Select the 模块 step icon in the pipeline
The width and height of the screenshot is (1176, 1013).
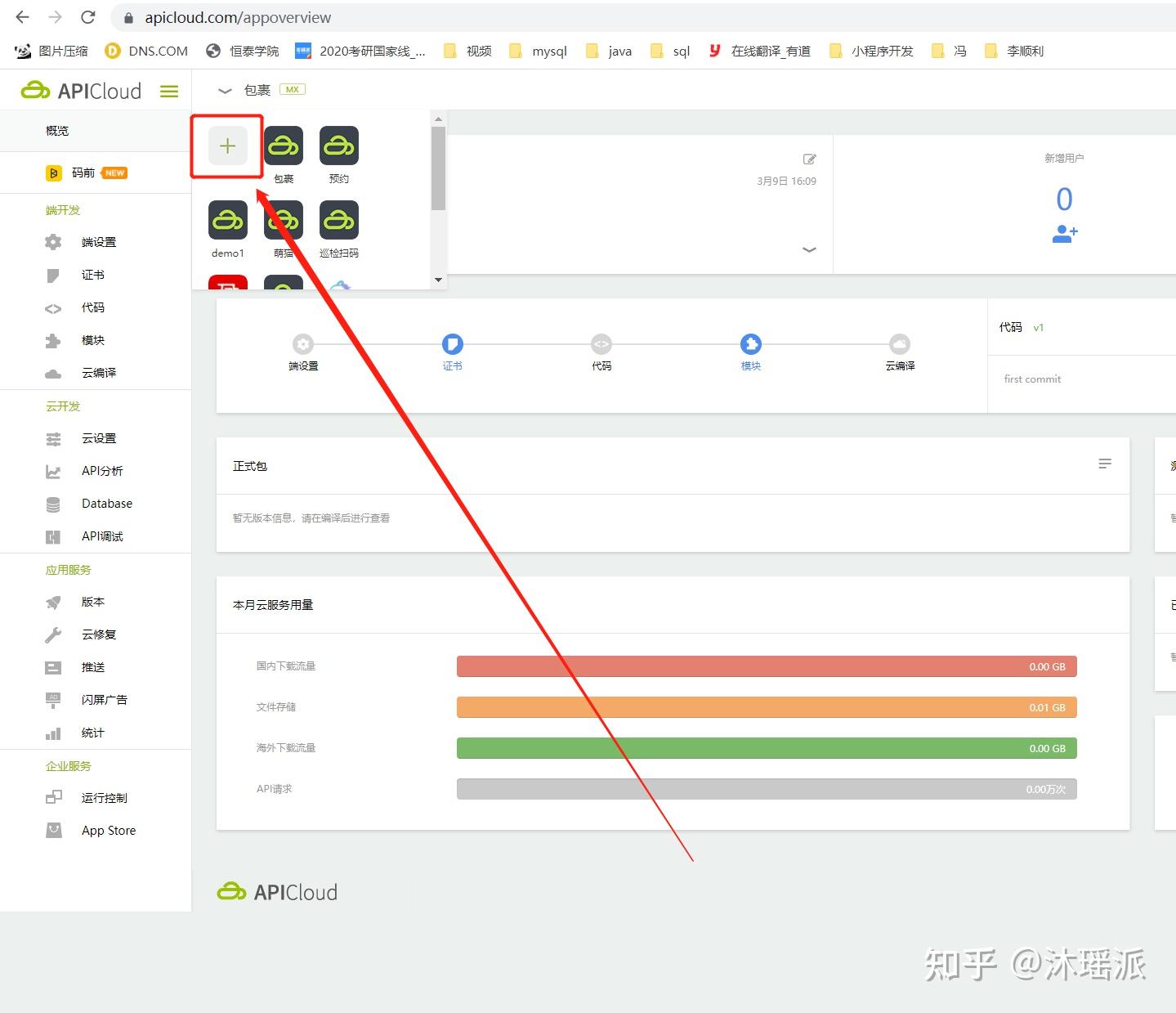750,344
